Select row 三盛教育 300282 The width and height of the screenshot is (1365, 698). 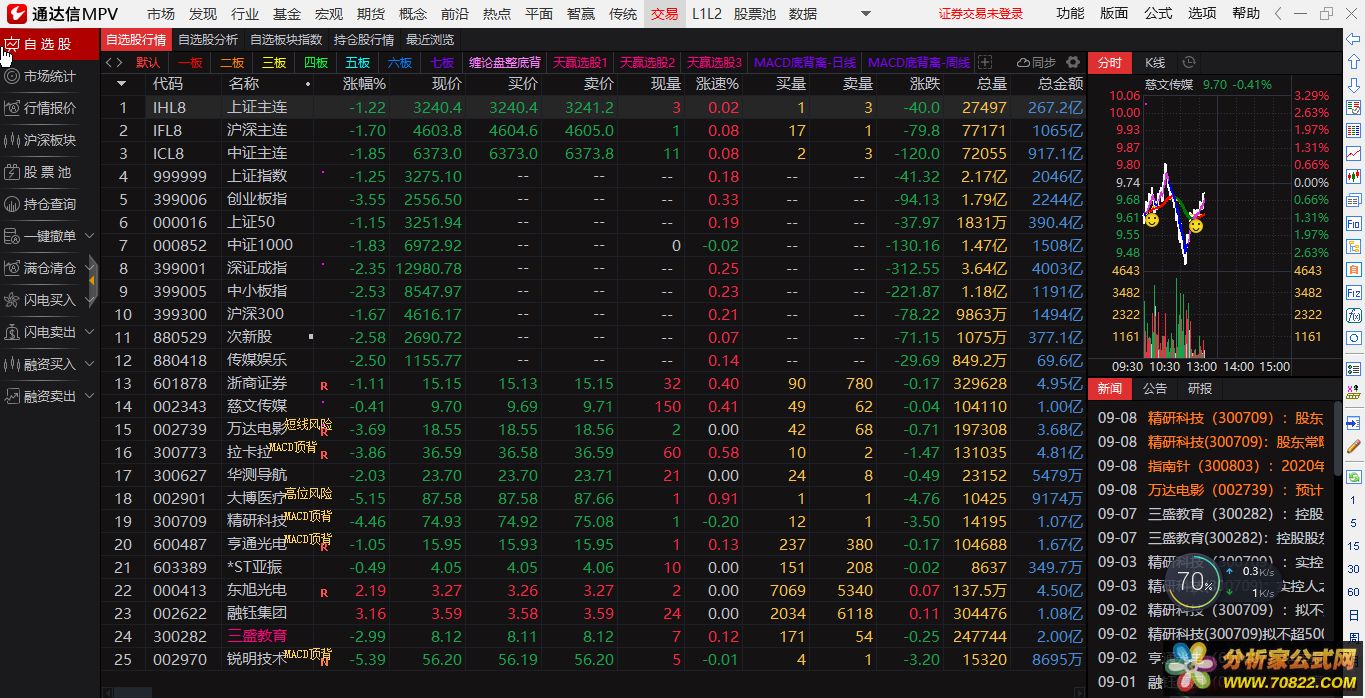coord(593,636)
